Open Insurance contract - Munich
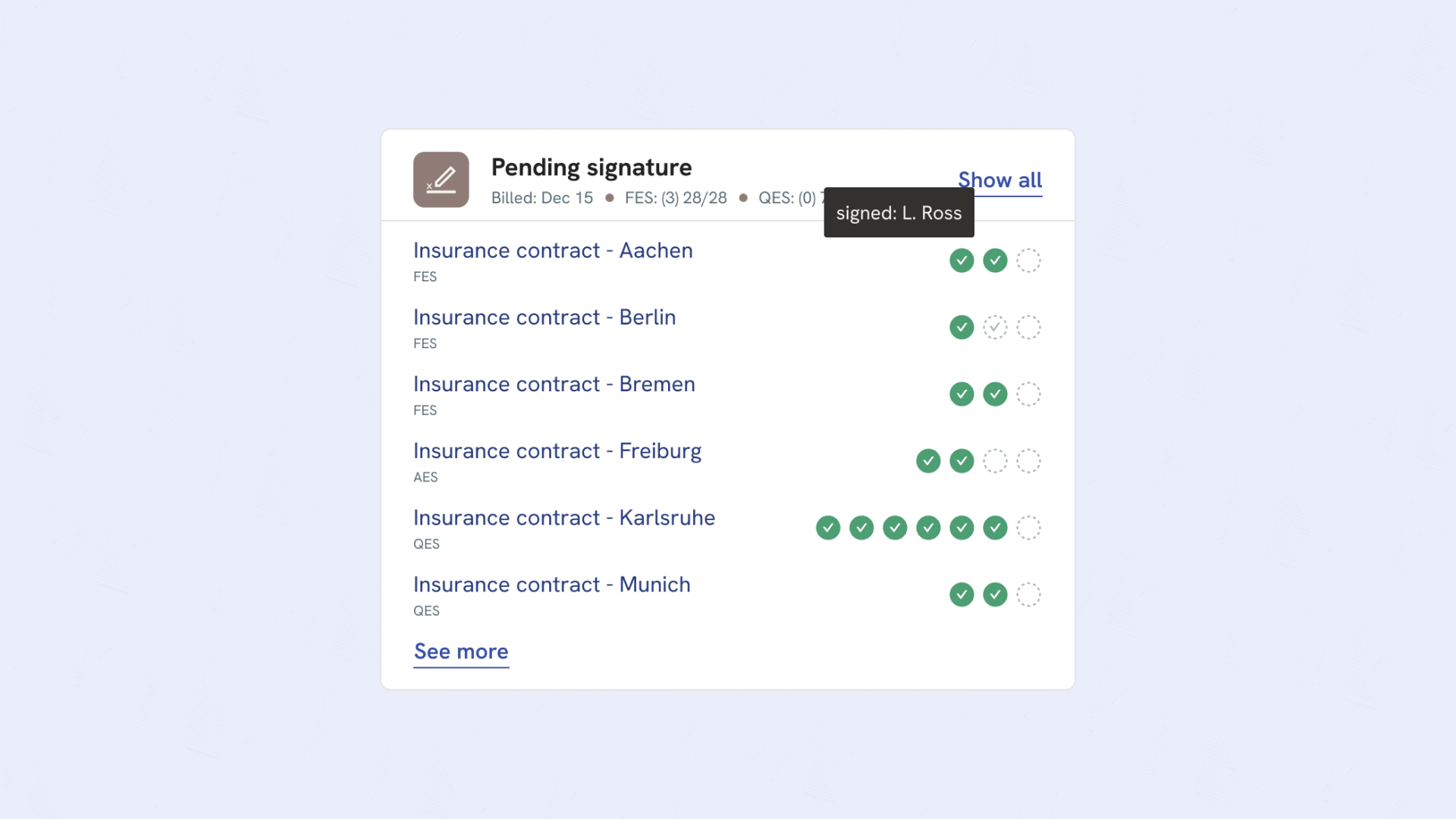The width and height of the screenshot is (1456, 819). (551, 584)
